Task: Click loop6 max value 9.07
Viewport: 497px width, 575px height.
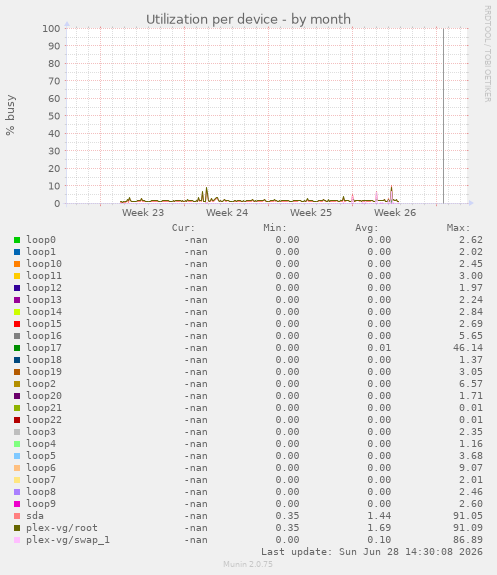Action: [x=471, y=468]
